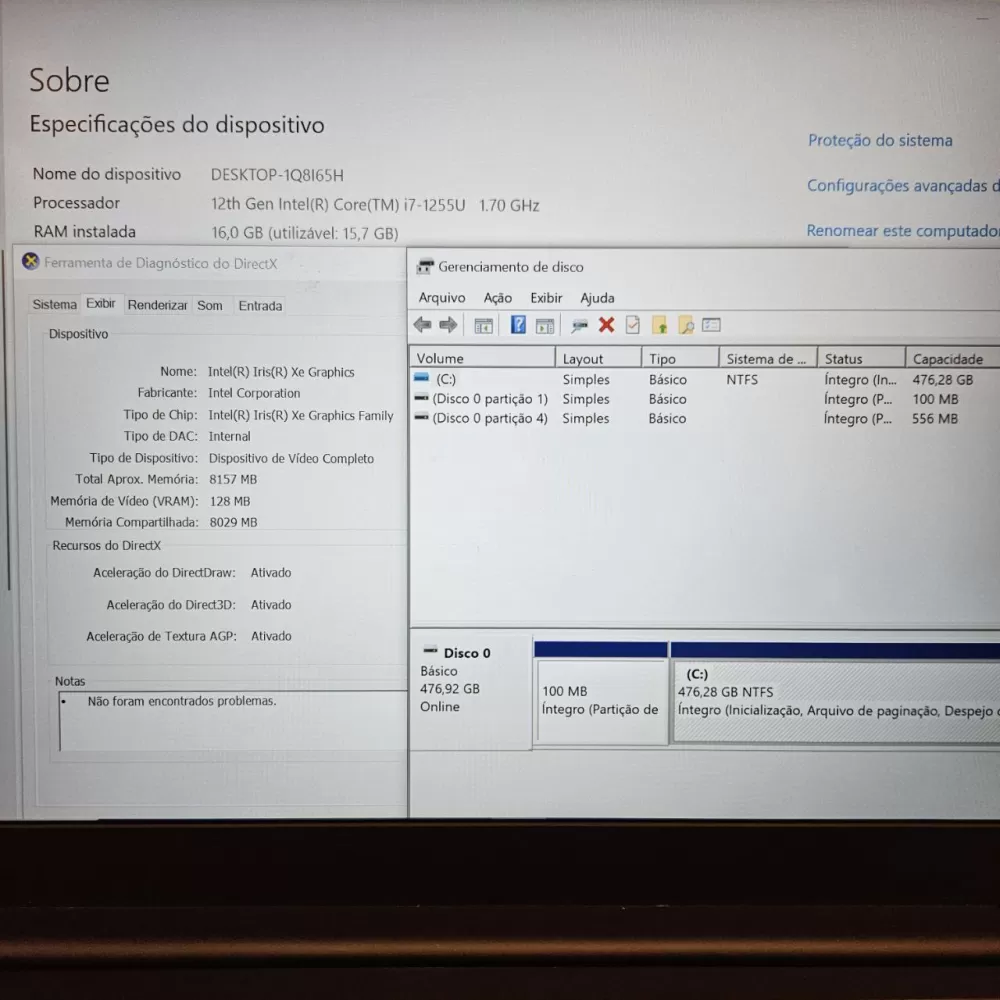The height and width of the screenshot is (1000, 1000).
Task: Click the checklist settings icon ending the toolbar
Action: [x=711, y=325]
